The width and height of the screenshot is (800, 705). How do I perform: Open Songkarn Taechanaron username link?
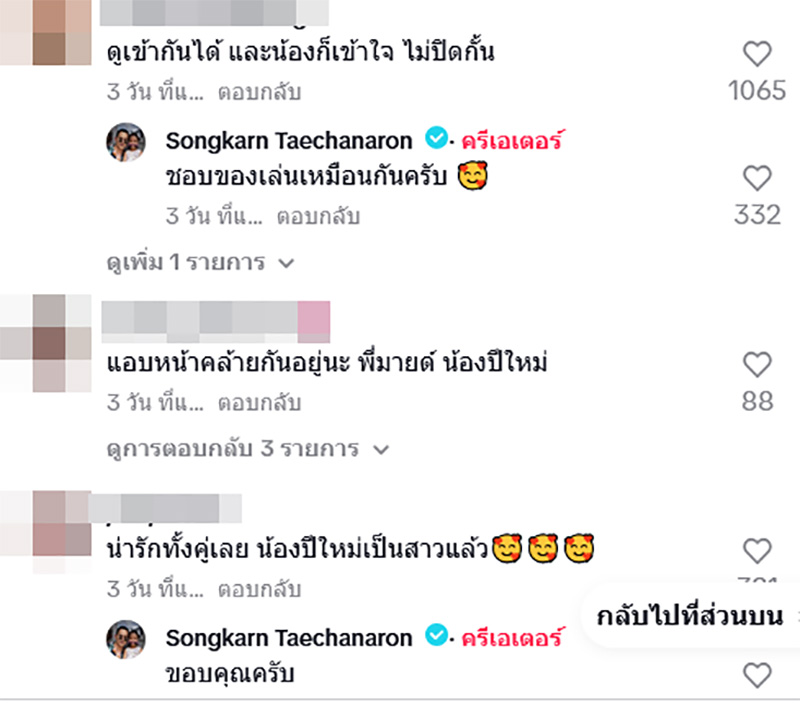coord(288,141)
